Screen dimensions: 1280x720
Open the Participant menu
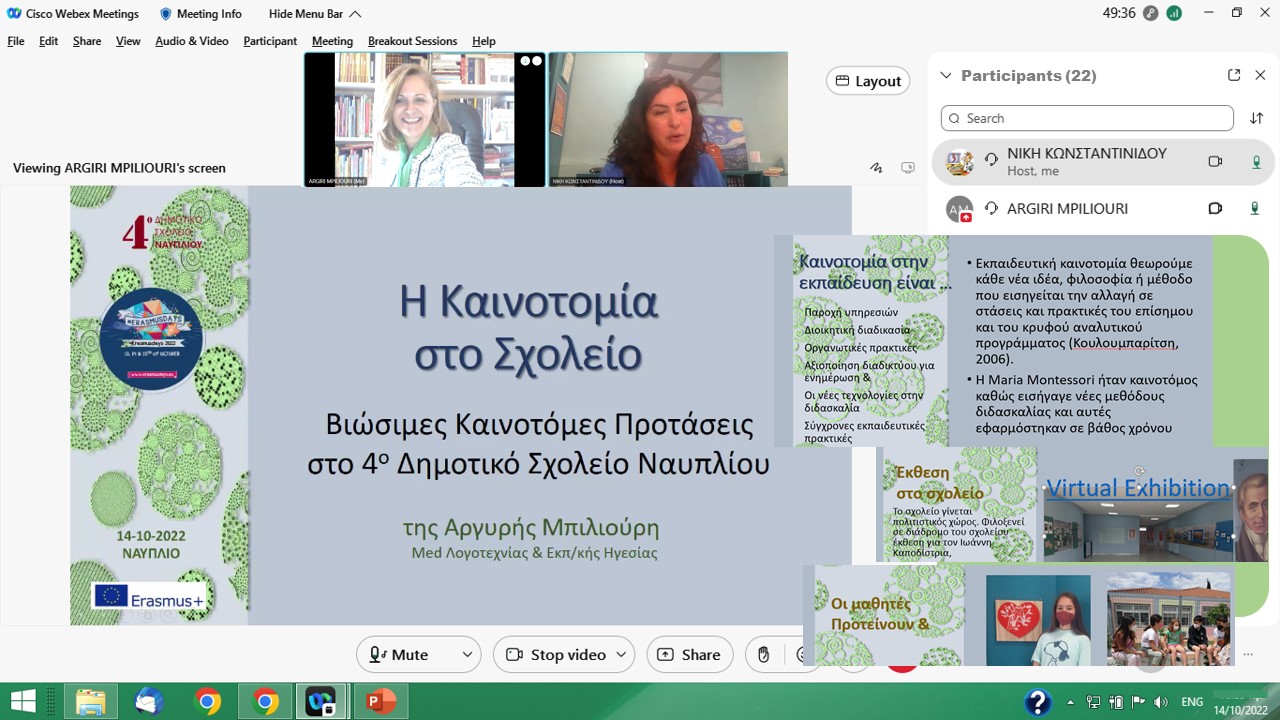pos(270,41)
